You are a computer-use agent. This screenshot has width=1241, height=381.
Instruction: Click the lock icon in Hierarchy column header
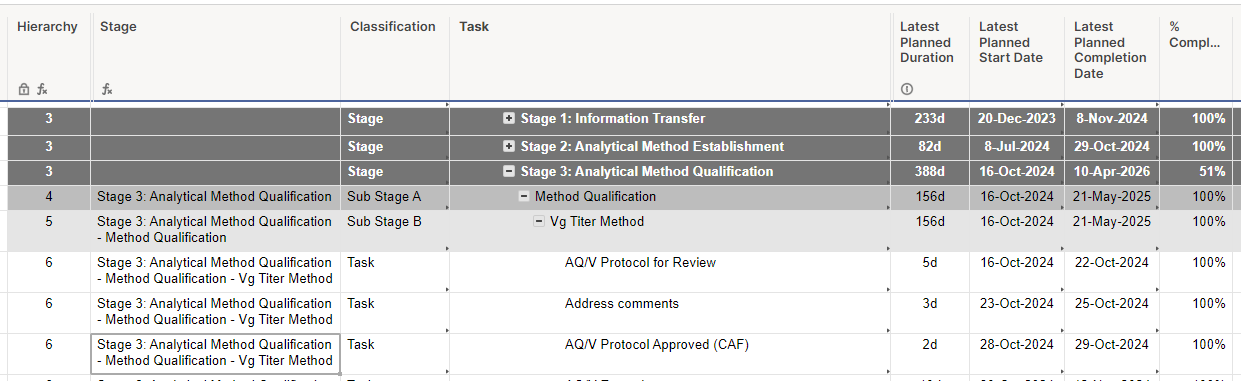point(24,89)
